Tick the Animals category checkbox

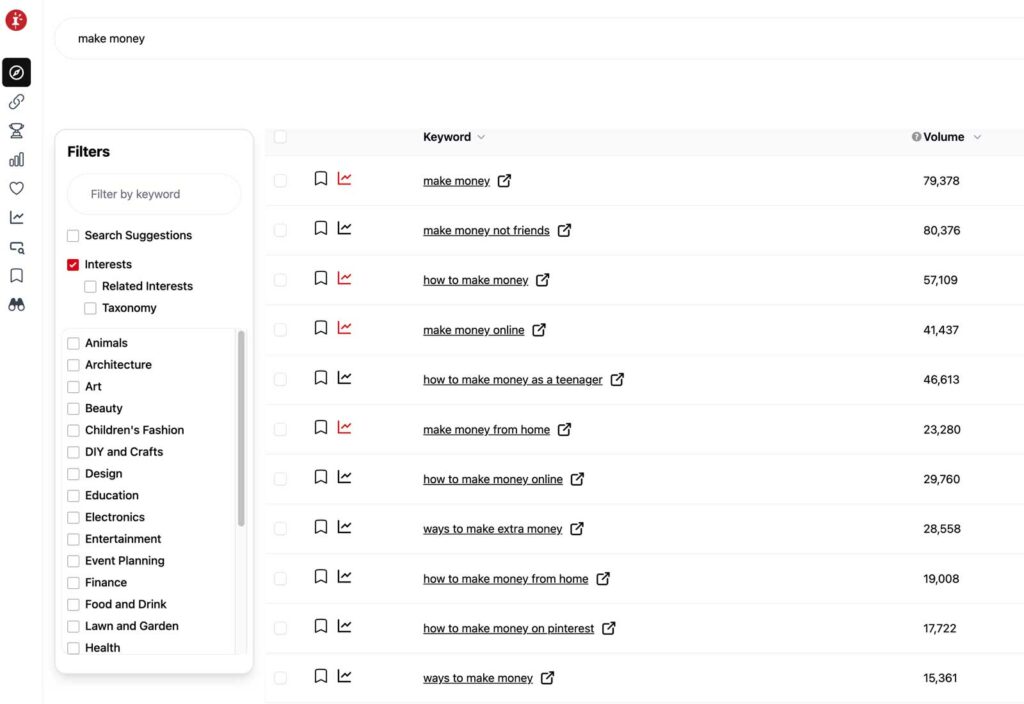coord(73,344)
